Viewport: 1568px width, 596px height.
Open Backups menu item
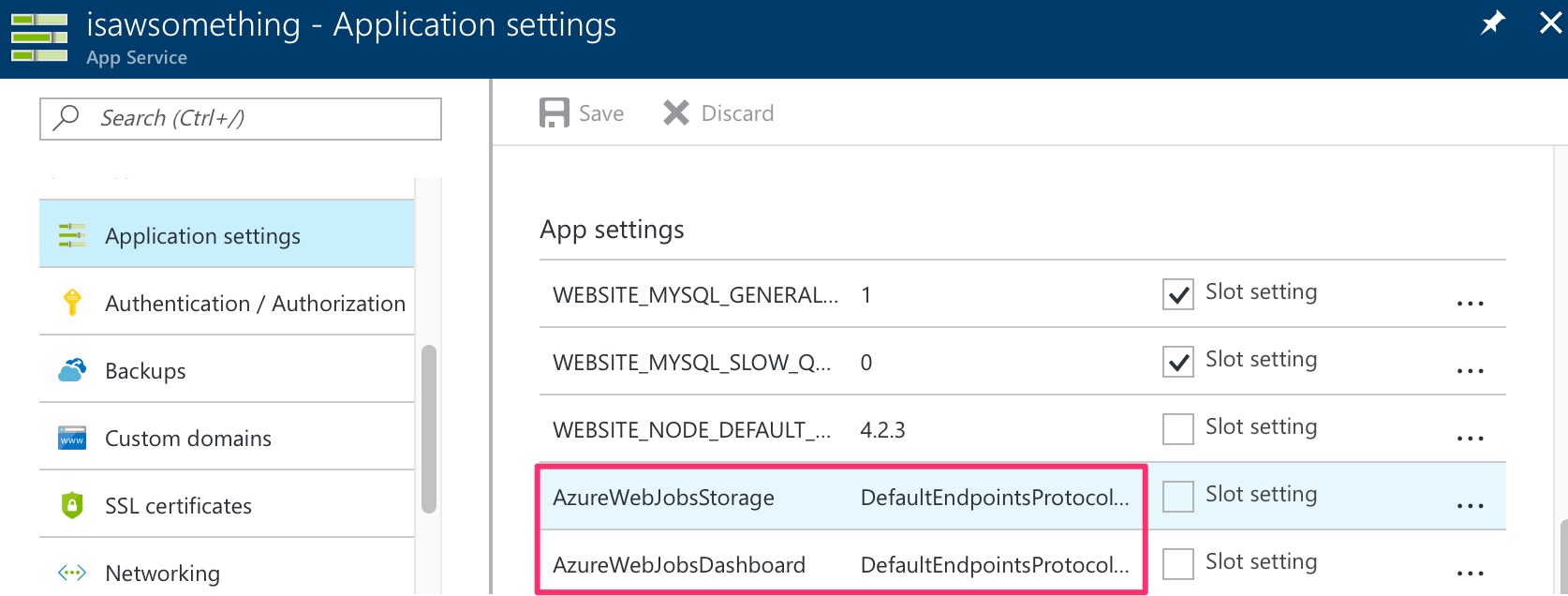227,369
